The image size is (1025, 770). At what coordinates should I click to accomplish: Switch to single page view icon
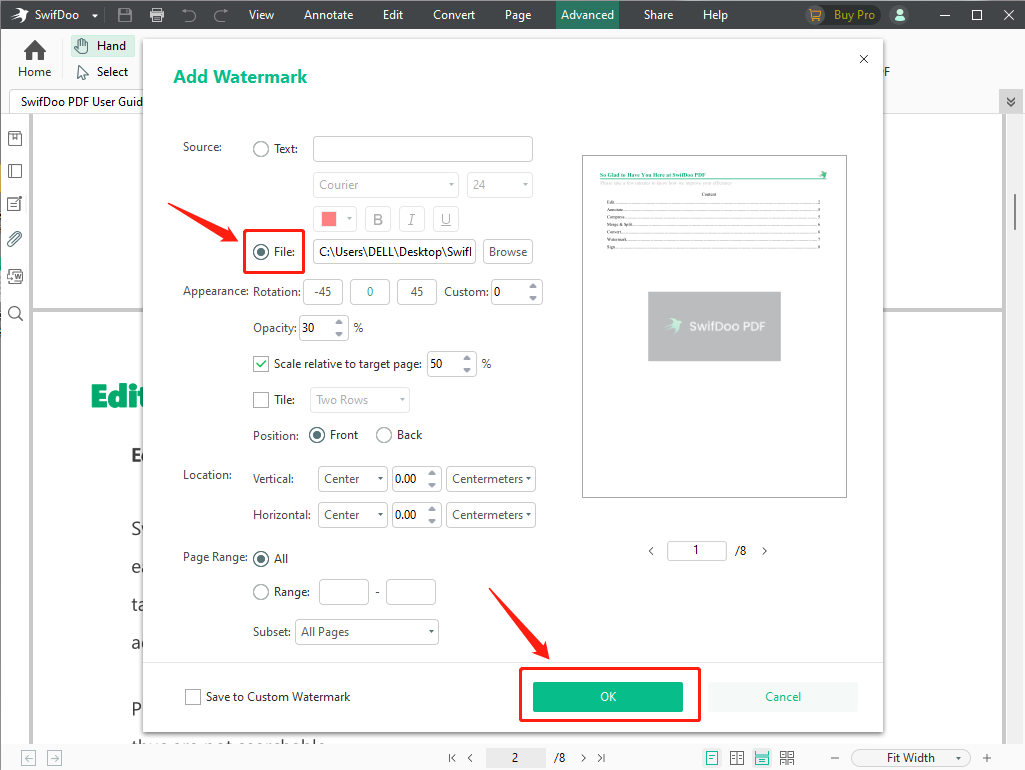pos(712,758)
